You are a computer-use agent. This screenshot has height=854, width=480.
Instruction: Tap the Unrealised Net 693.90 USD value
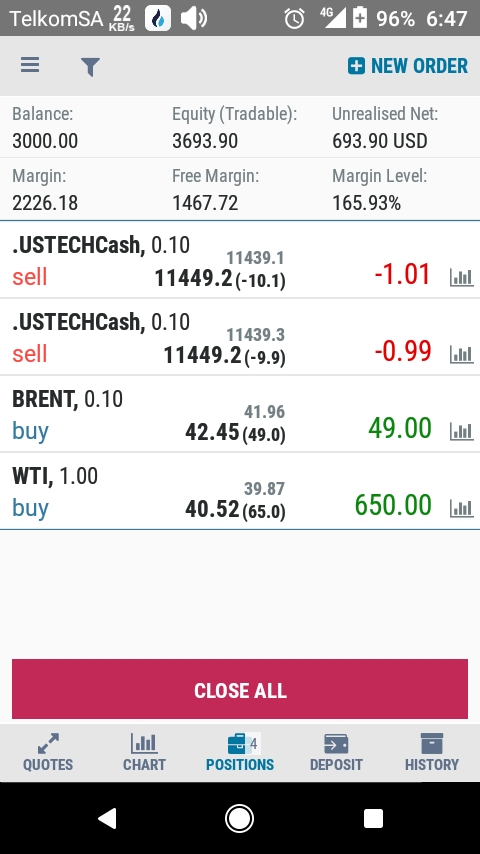coord(380,141)
